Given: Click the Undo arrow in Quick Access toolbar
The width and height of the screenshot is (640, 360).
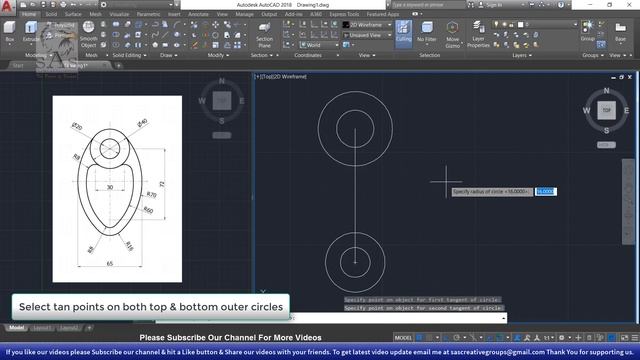Looking at the screenshot, I should point(74,5).
